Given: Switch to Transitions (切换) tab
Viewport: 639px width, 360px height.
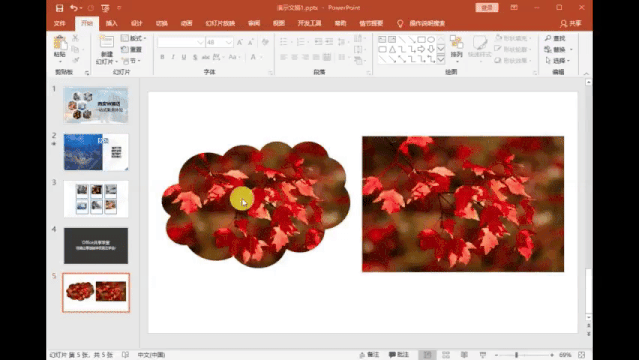Looking at the screenshot, I should [x=162, y=23].
